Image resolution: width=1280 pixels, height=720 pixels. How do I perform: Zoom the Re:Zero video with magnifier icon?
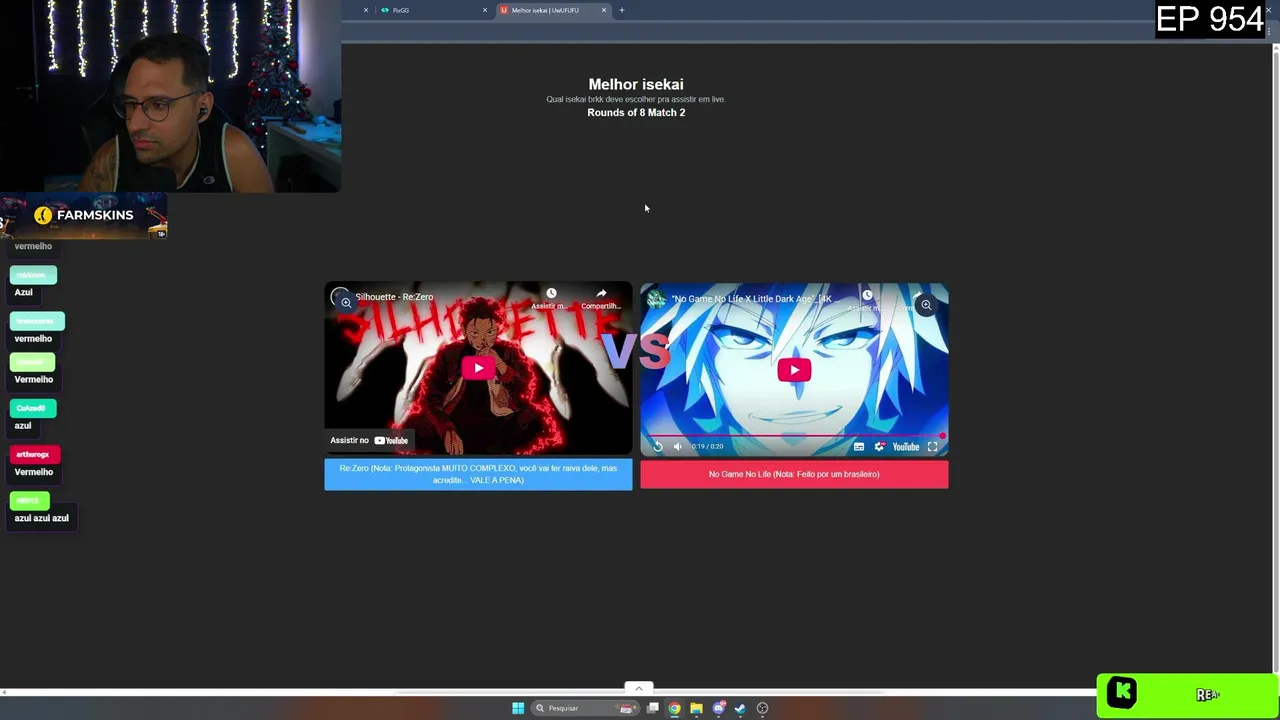[345, 302]
